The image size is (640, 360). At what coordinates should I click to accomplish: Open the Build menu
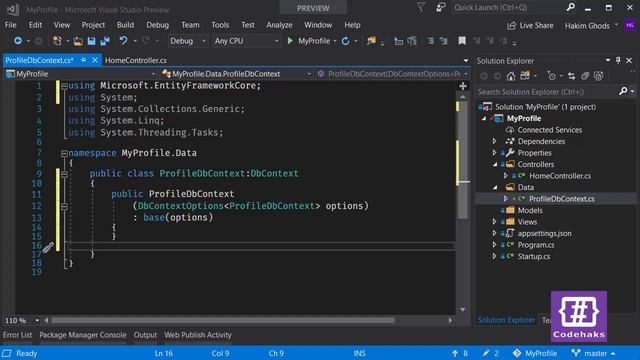click(x=125, y=25)
